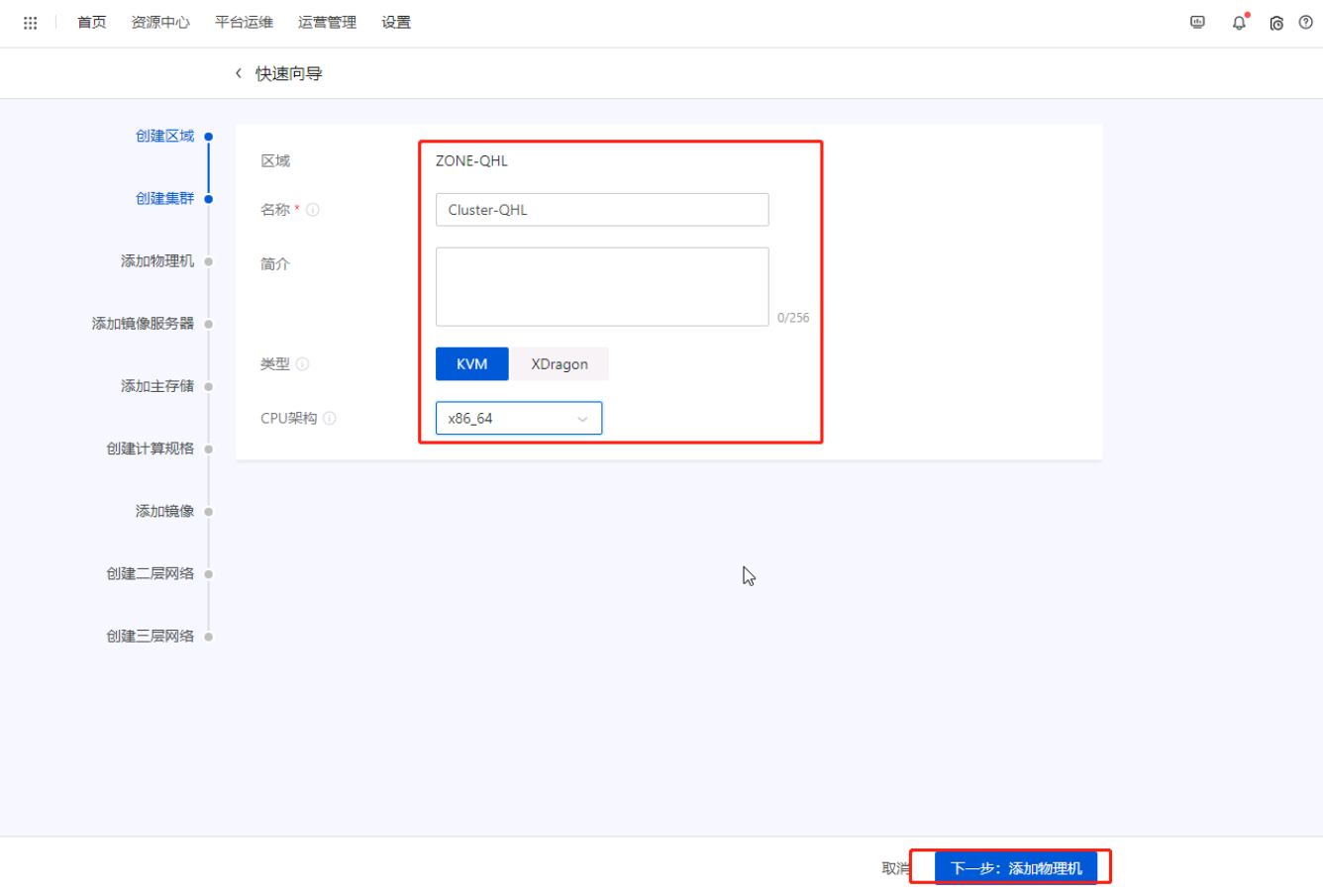Click the info icon beside CPU架构
The width and height of the screenshot is (1323, 896).
(x=329, y=418)
